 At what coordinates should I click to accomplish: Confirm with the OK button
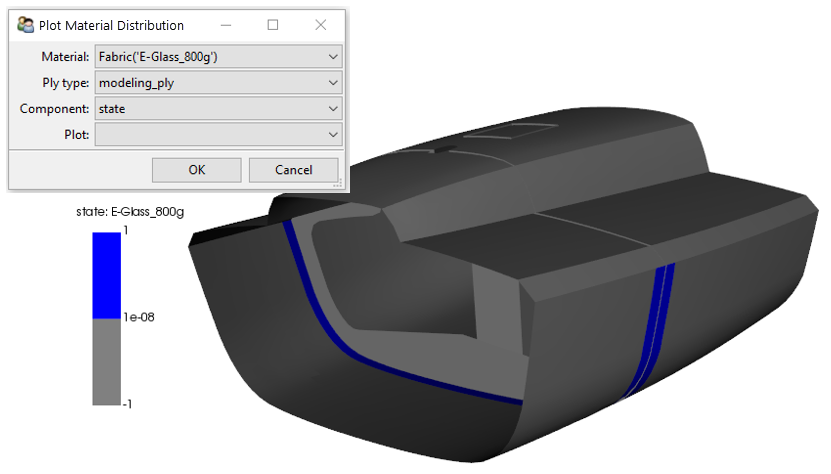pos(197,170)
